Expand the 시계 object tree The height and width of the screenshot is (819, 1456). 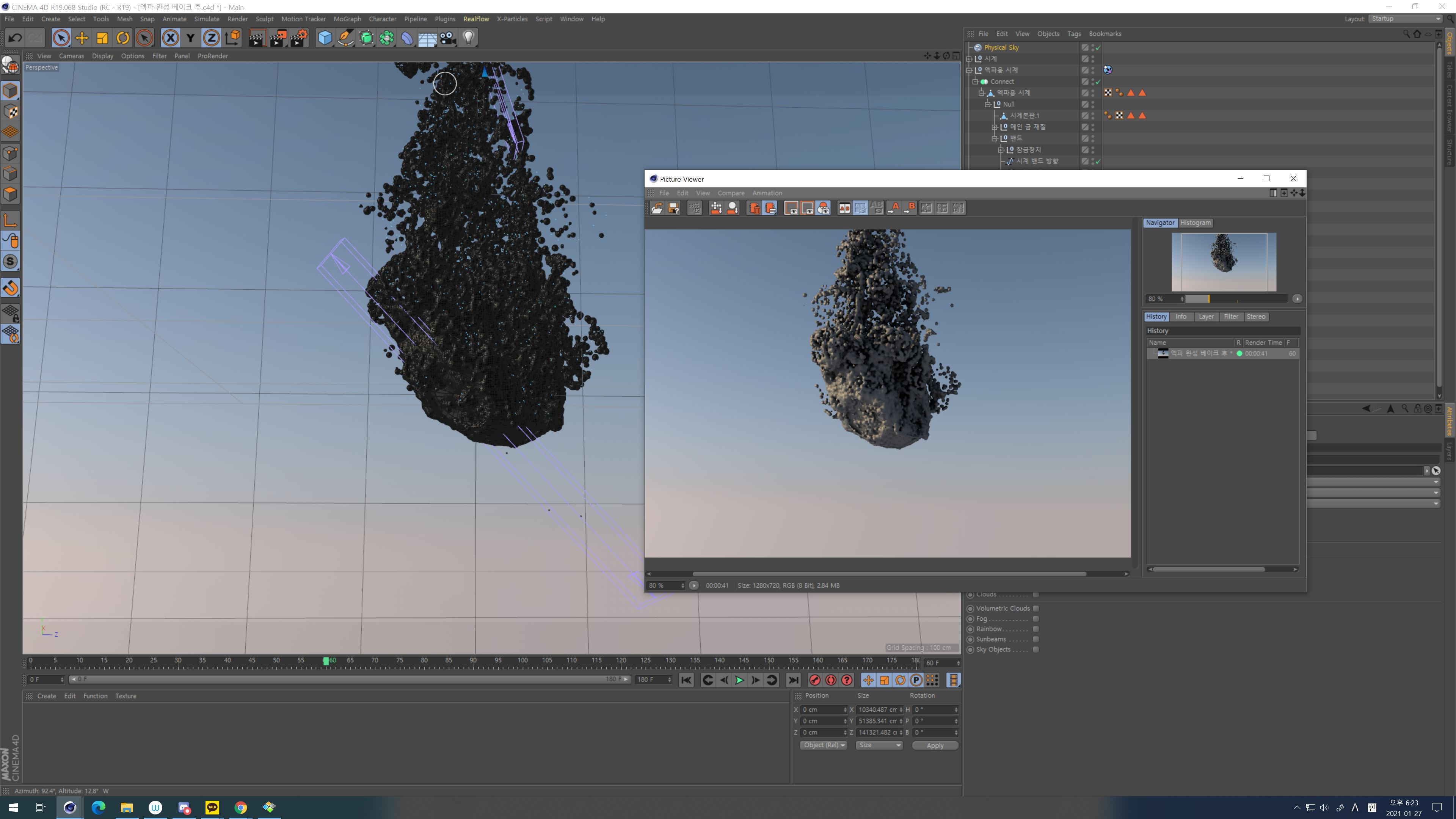coord(969,59)
